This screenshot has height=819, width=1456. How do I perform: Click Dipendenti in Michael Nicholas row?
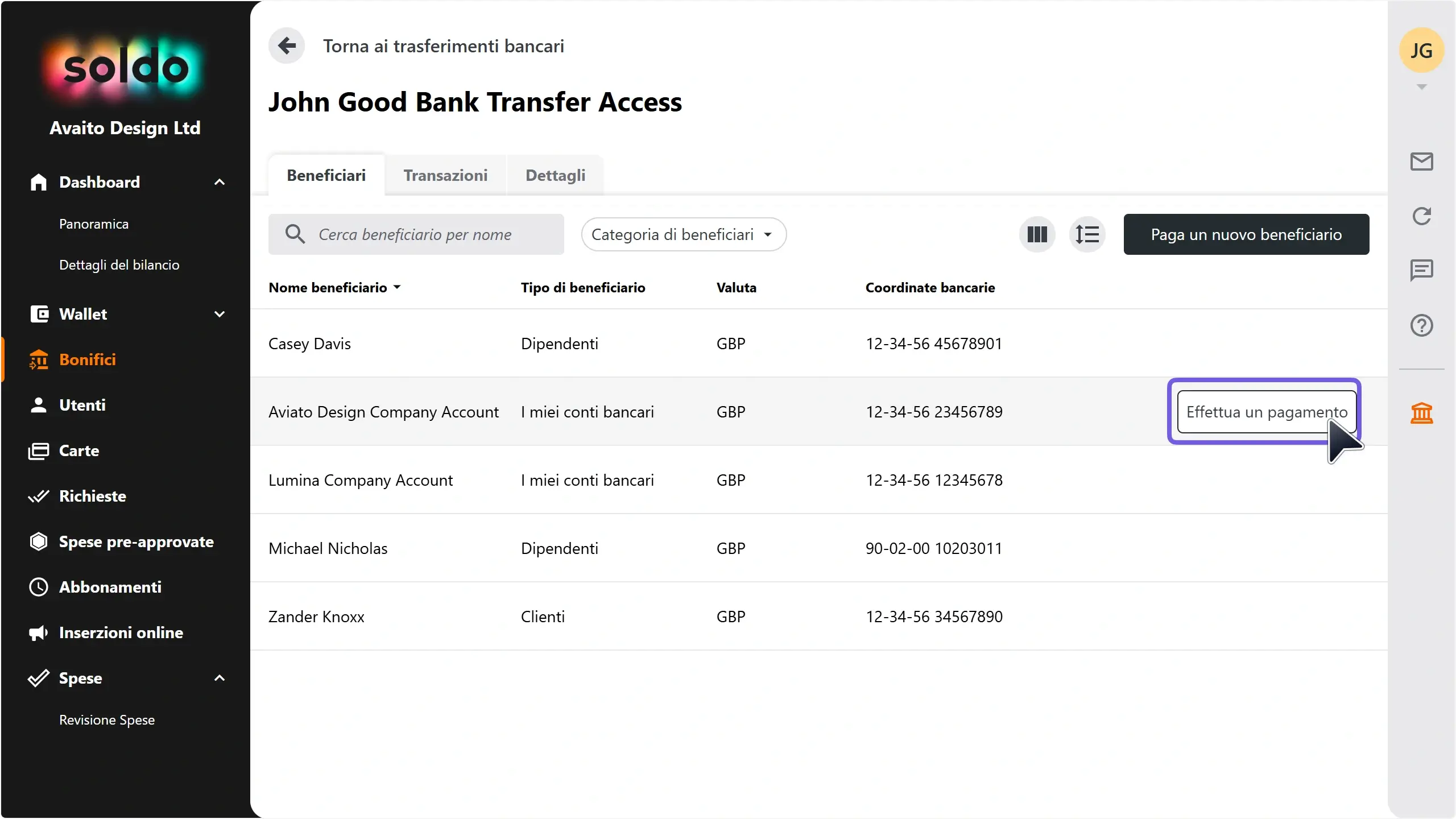pos(560,548)
